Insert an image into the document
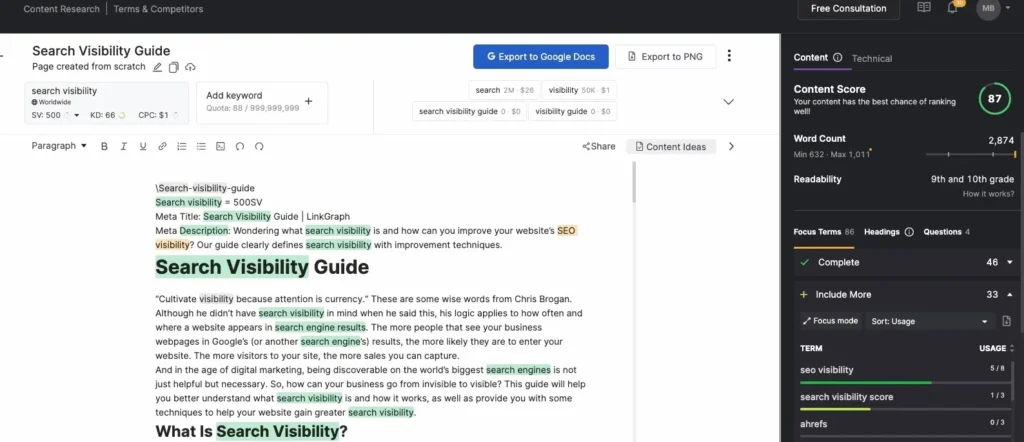 220,146
